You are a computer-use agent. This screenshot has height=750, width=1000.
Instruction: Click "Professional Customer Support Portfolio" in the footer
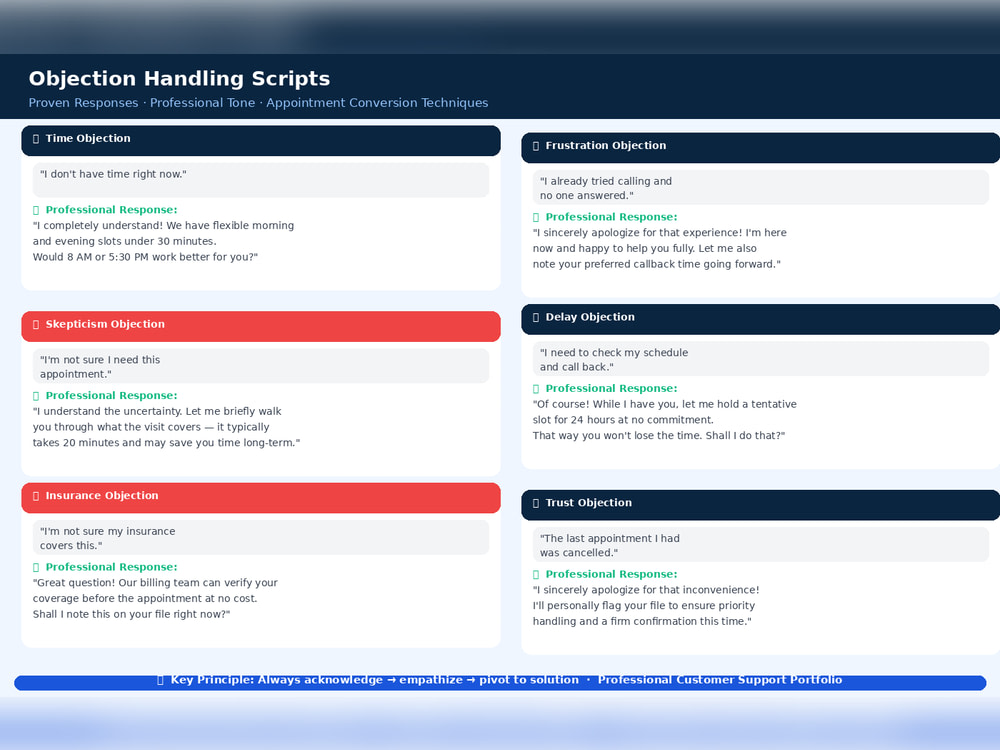click(x=719, y=680)
